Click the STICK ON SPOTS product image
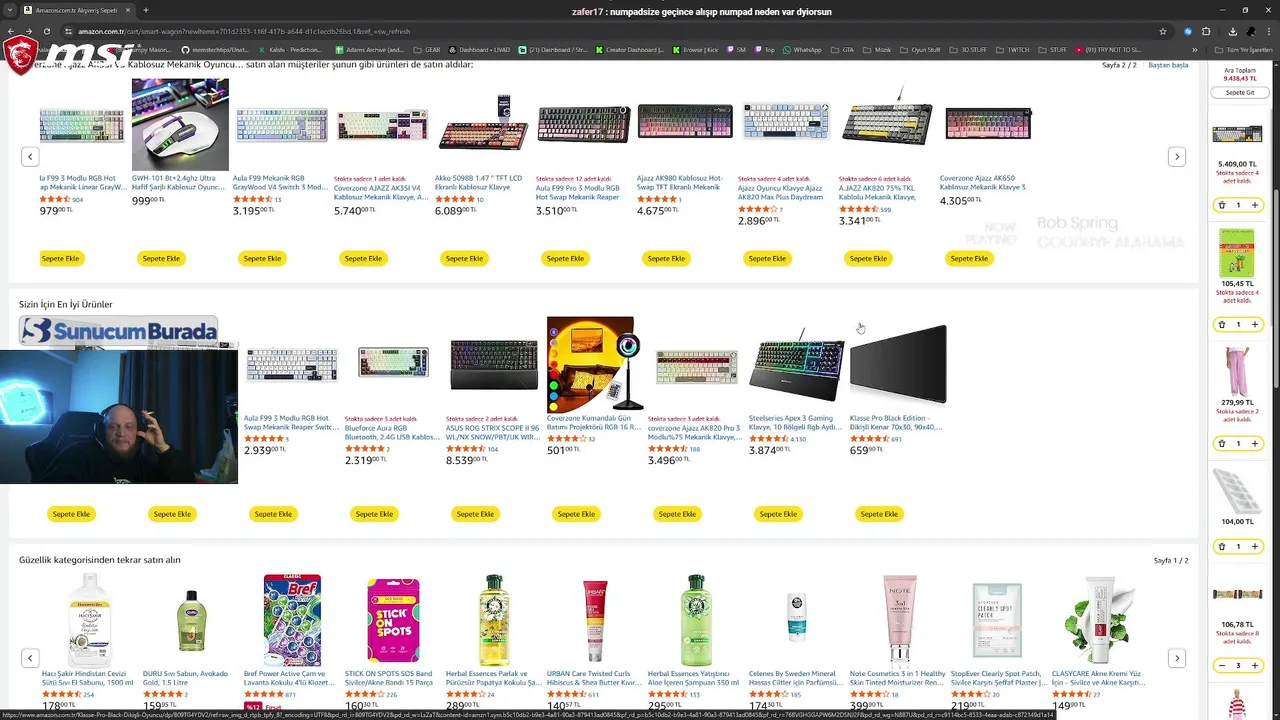This screenshot has height=720, width=1280. click(393, 620)
